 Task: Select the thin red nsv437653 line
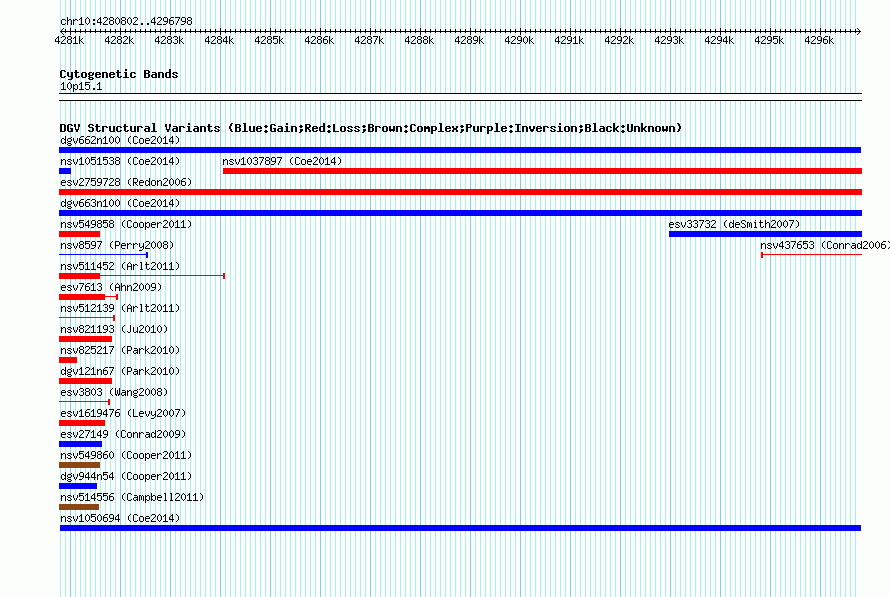[x=812, y=255]
